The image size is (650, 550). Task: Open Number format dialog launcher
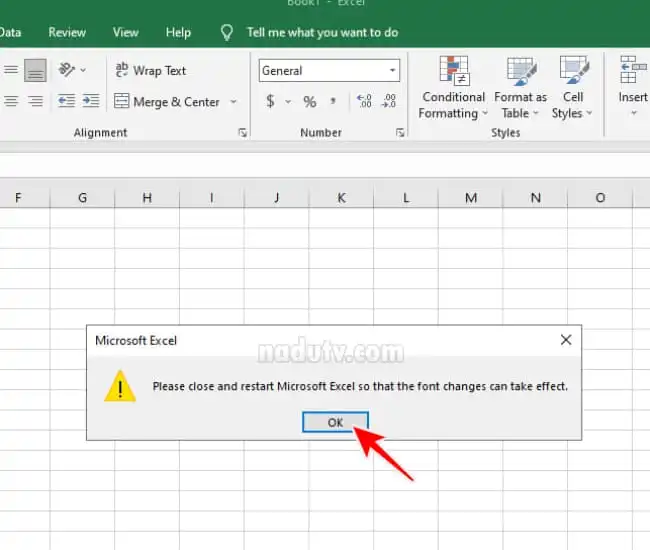click(400, 133)
